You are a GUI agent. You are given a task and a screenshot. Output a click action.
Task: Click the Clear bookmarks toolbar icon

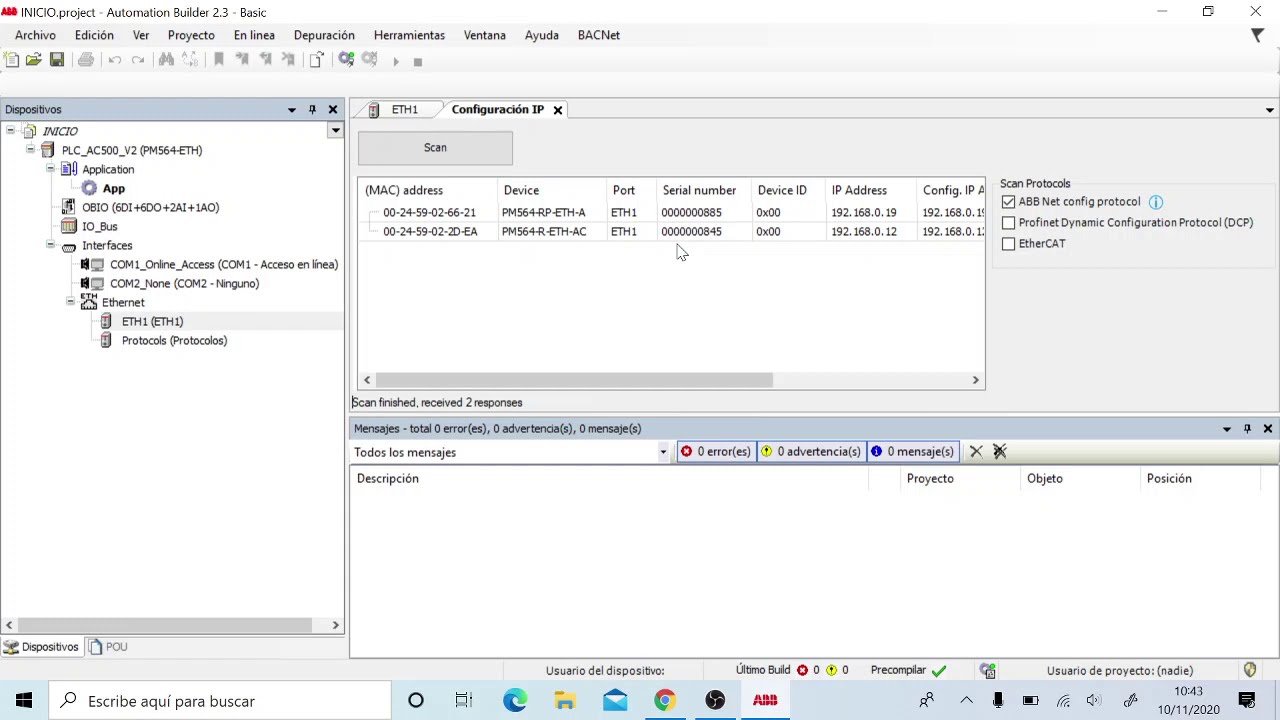tap(288, 60)
